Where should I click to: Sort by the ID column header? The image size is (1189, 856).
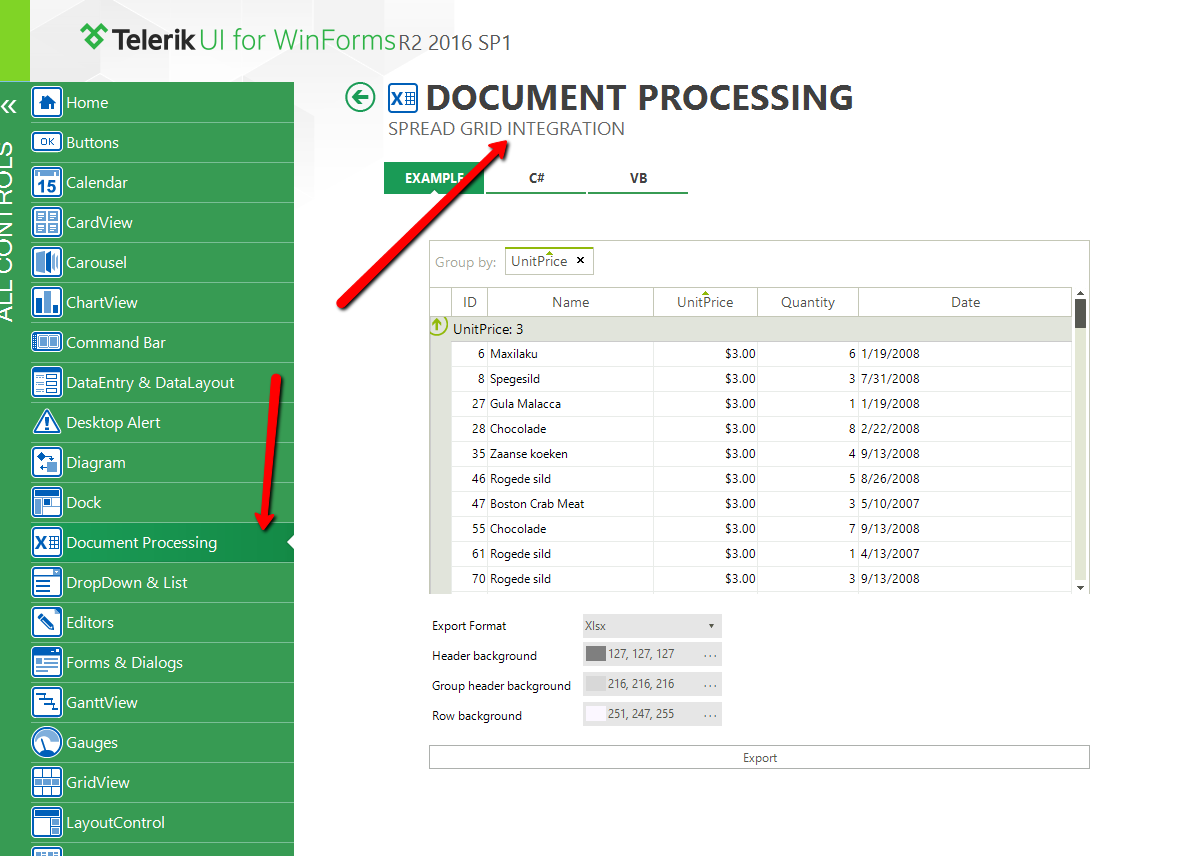coord(469,302)
